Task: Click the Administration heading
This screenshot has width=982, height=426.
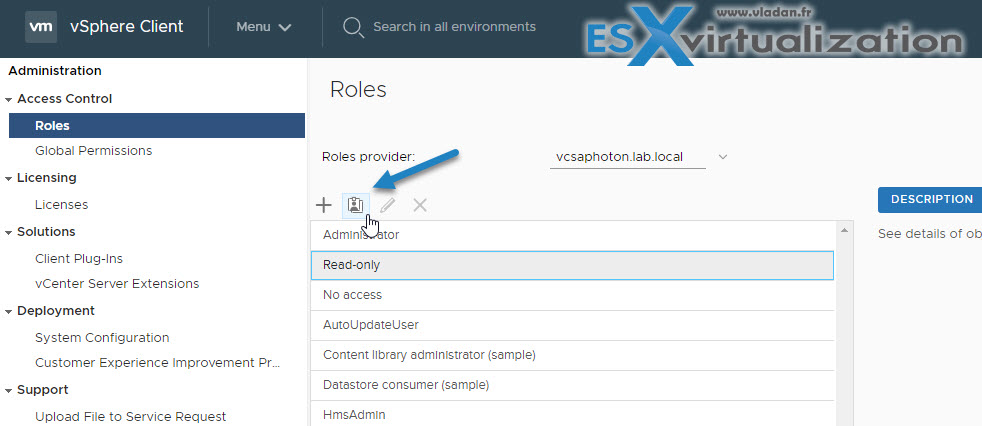Action: [x=55, y=71]
